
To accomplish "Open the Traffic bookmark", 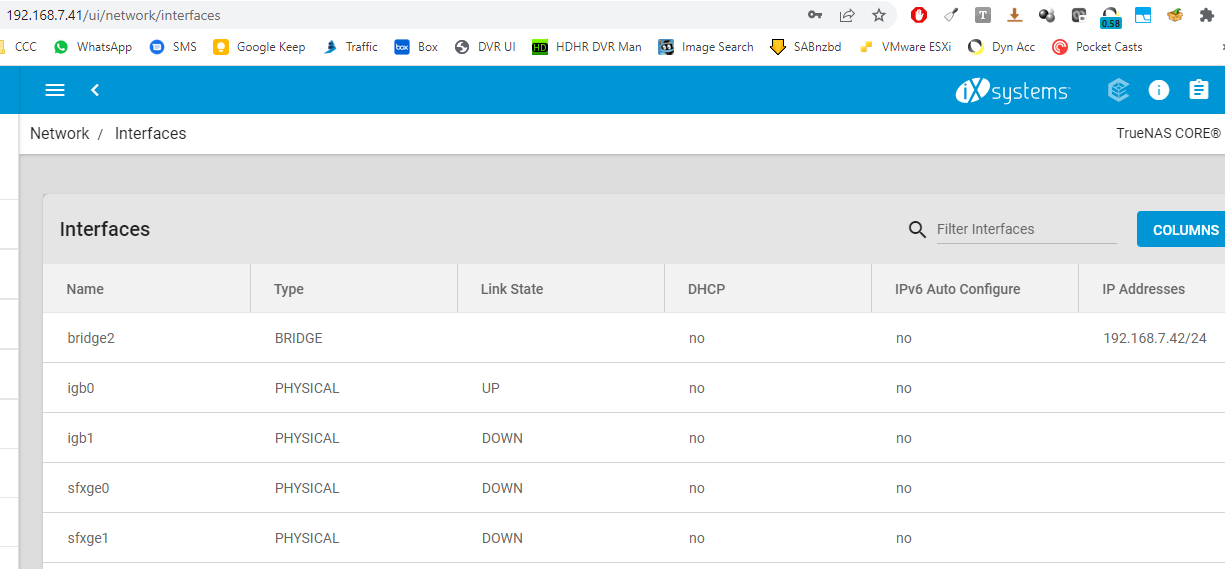I will [x=350, y=47].
